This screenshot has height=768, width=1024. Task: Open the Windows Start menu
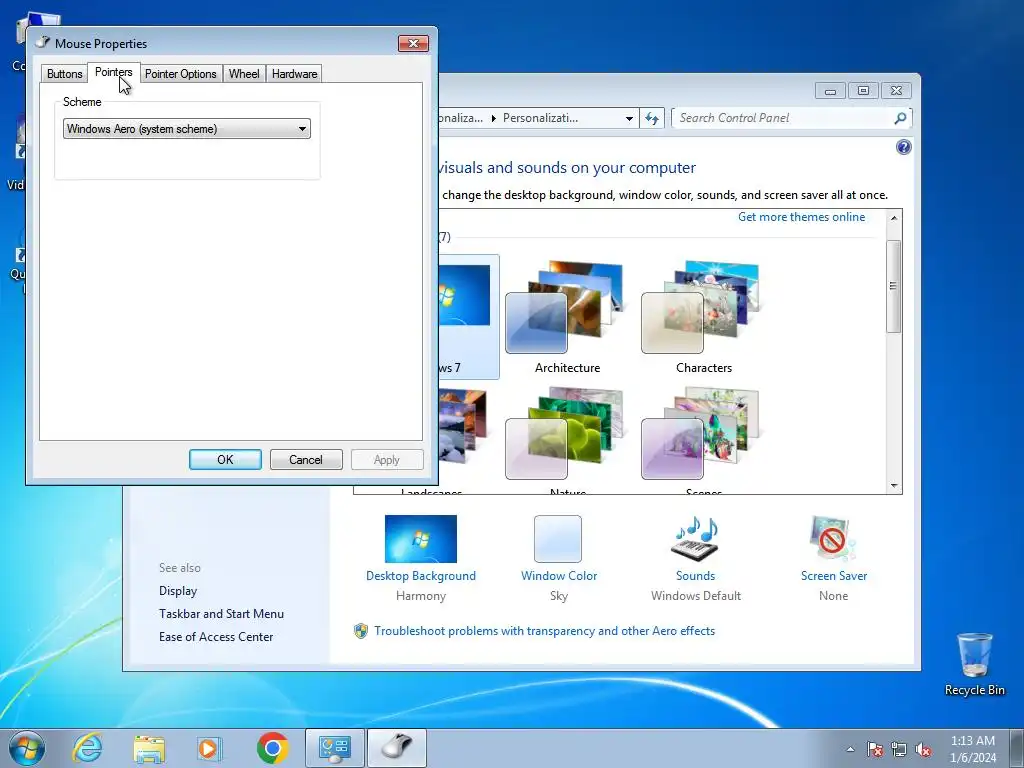pyautogui.click(x=27, y=748)
